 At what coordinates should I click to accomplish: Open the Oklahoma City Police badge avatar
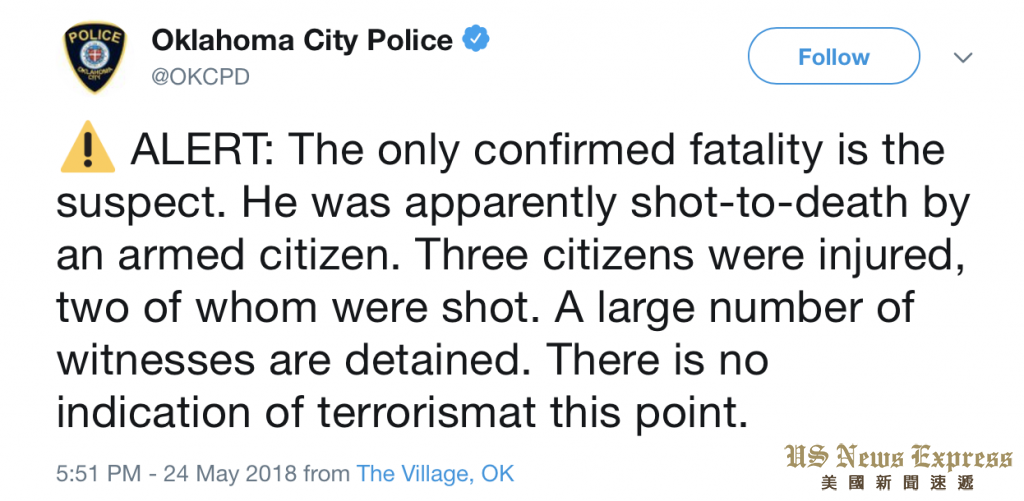pyautogui.click(x=95, y=57)
